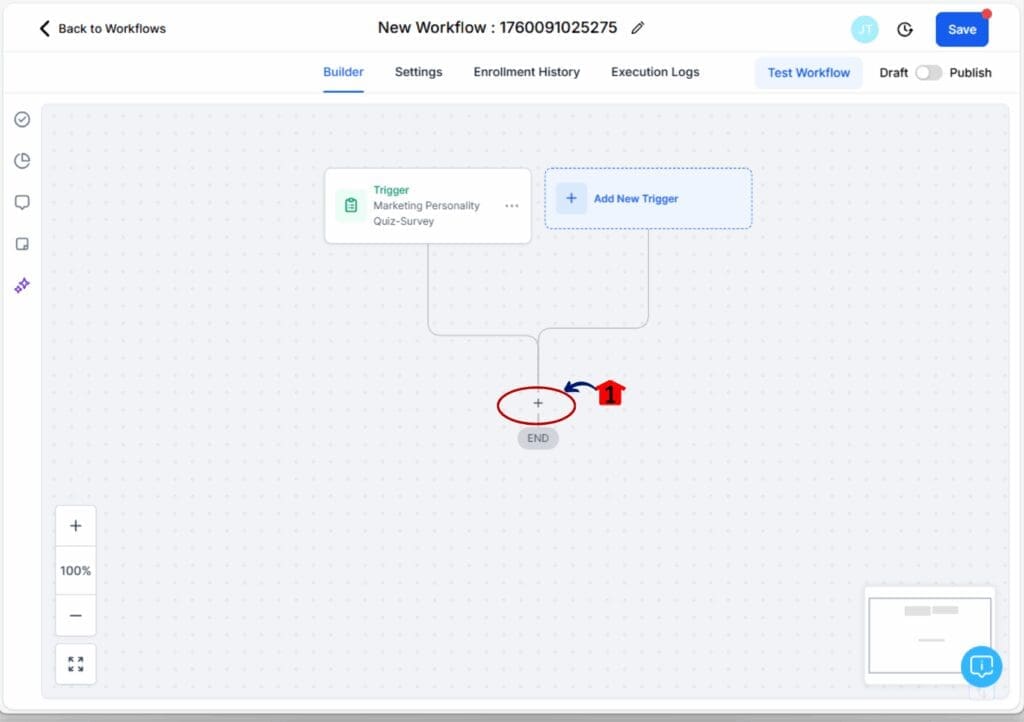This screenshot has height=722, width=1024.
Task: Click the JT user avatar
Action: coord(864,30)
